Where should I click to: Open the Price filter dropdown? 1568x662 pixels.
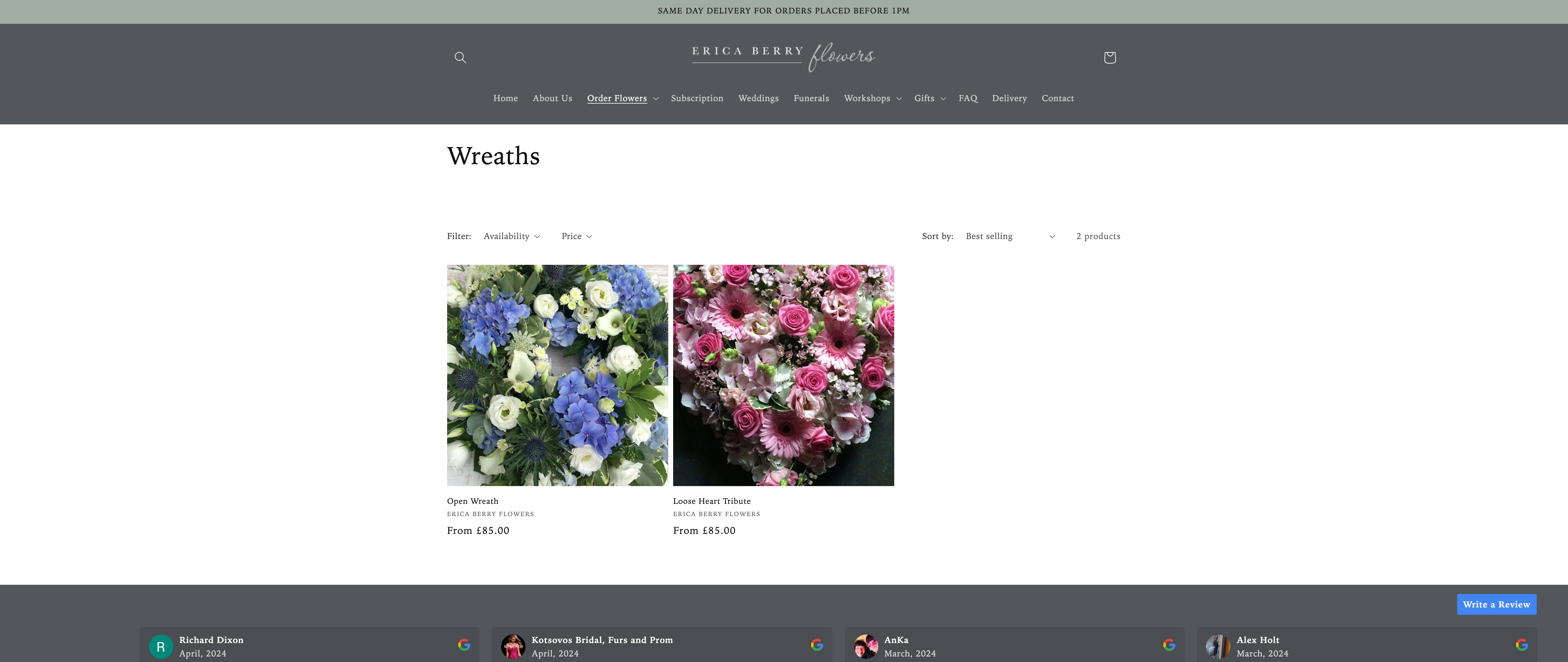point(576,236)
